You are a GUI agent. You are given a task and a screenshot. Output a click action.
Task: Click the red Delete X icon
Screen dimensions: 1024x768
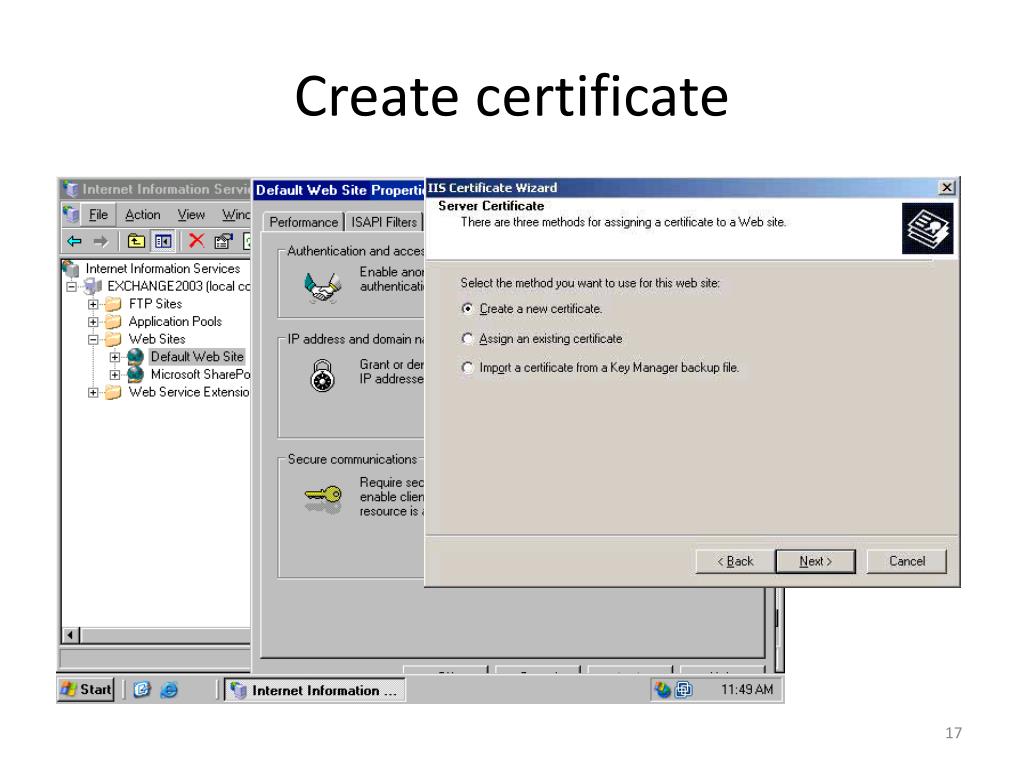[196, 241]
